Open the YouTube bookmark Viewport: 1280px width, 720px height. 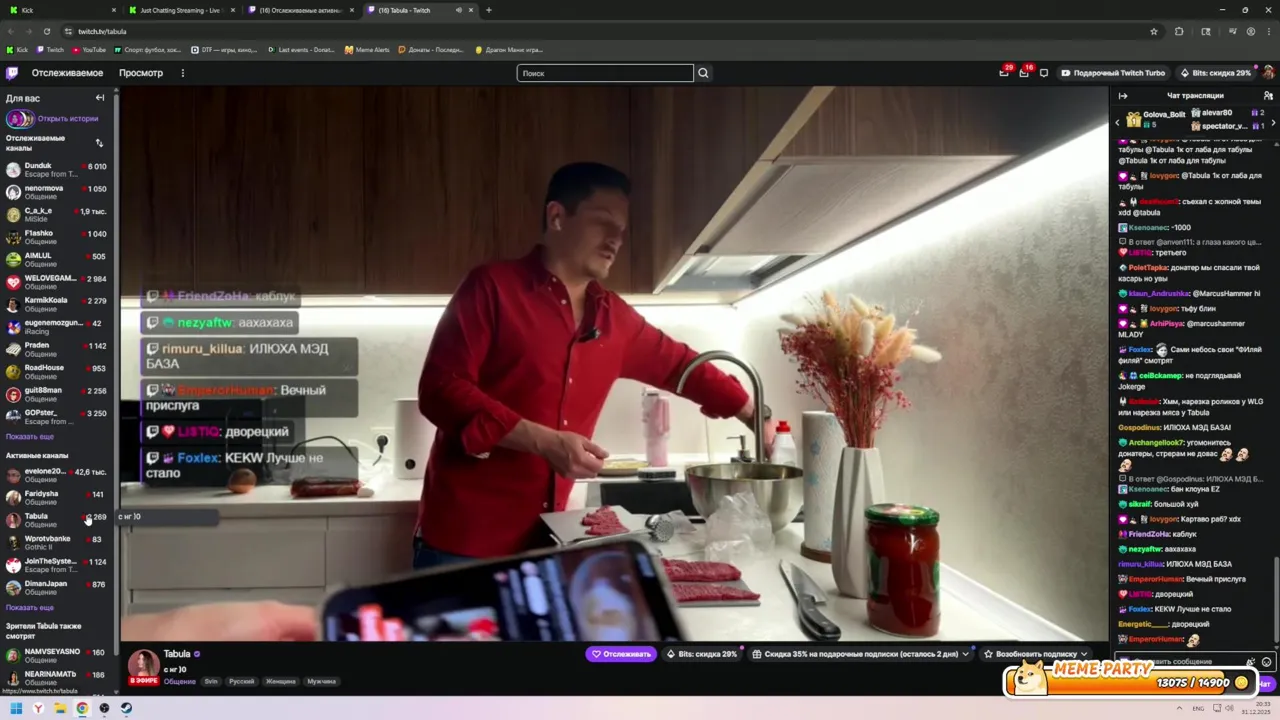[x=89, y=49]
